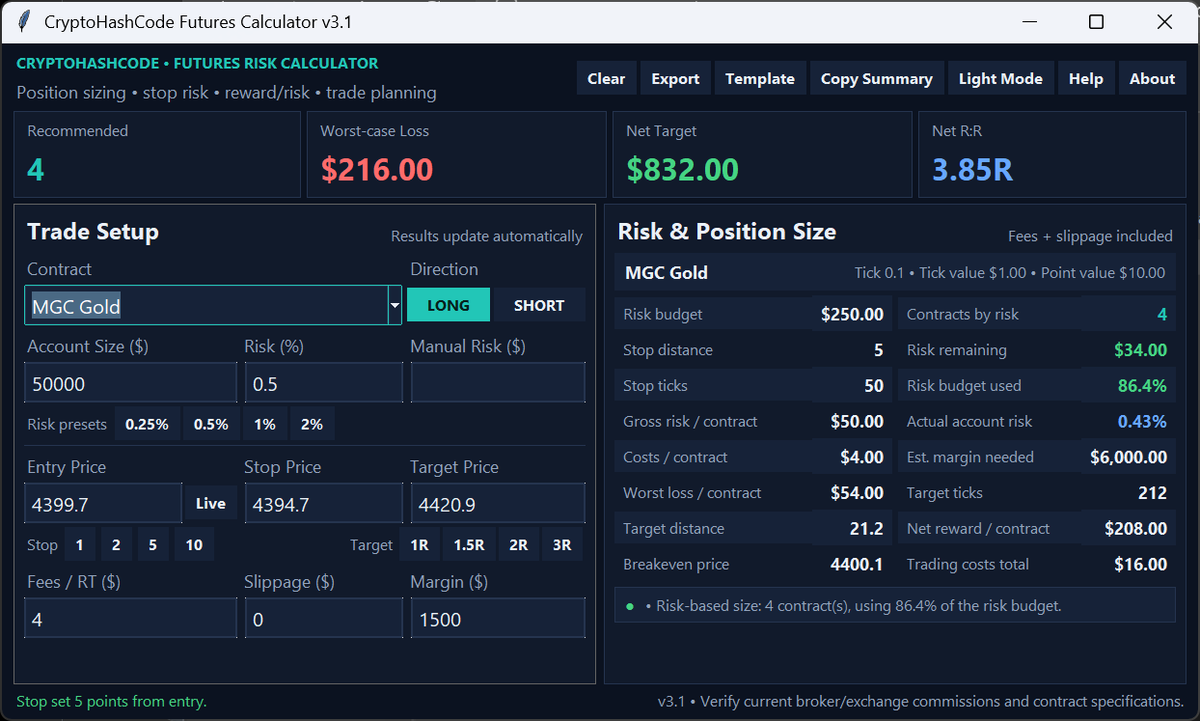Select LONG direction
This screenshot has height=721, width=1200.
(448, 305)
